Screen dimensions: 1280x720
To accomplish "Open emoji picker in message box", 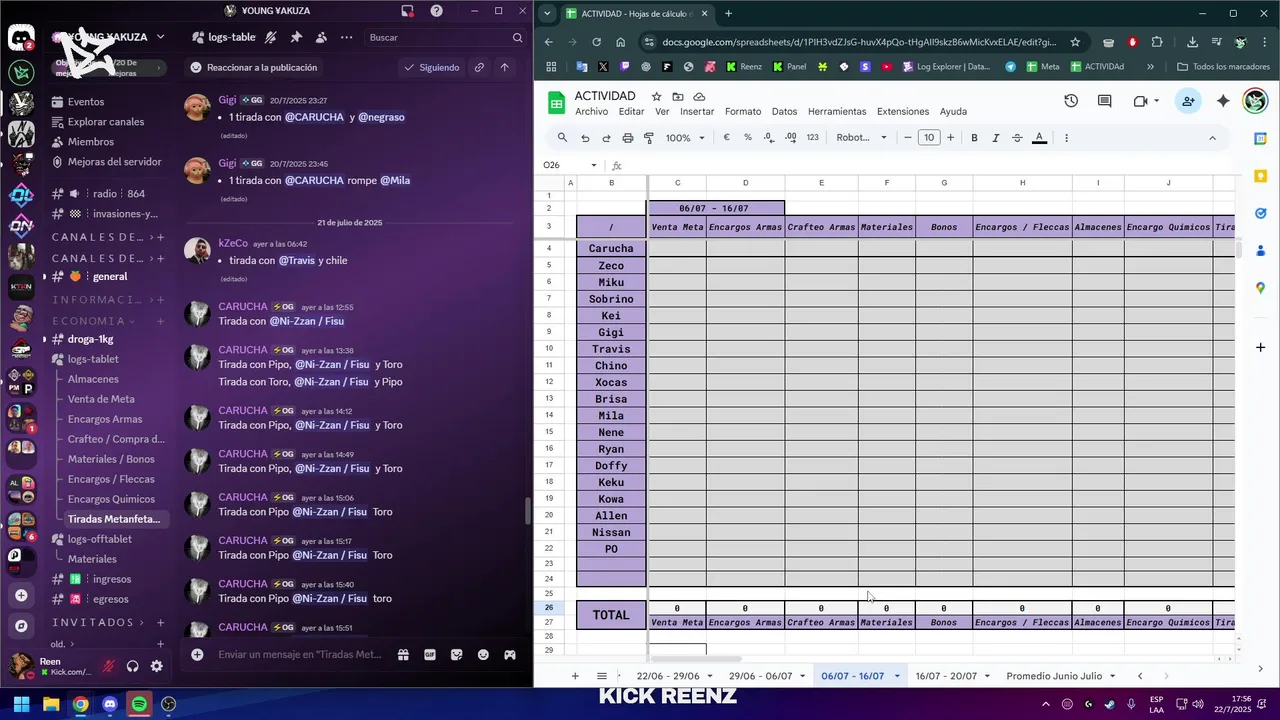I will 483,655.
